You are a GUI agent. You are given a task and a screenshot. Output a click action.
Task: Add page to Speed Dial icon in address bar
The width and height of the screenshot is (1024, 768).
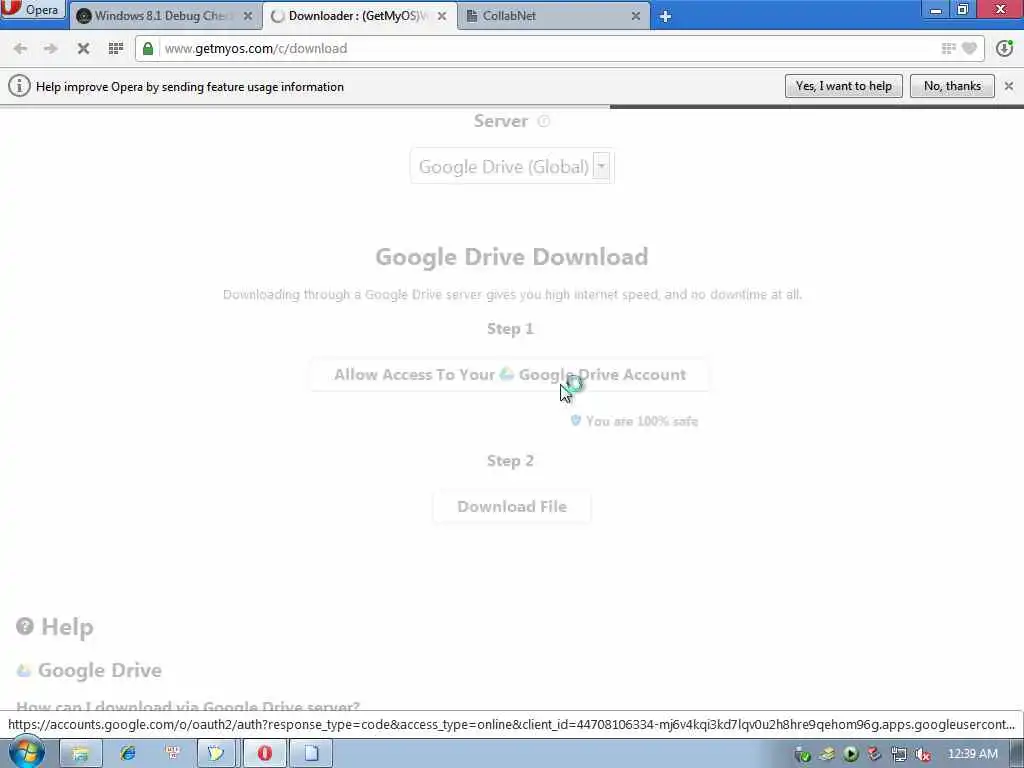[x=948, y=48]
